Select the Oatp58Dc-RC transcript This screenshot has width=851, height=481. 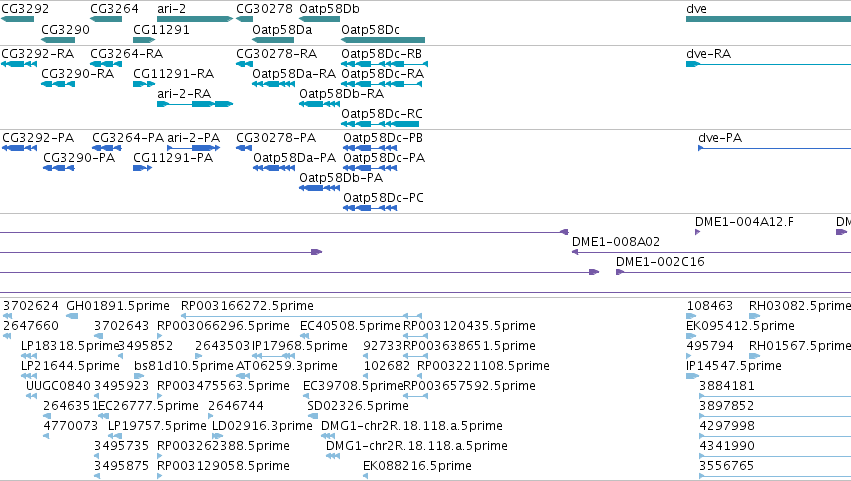[x=380, y=124]
